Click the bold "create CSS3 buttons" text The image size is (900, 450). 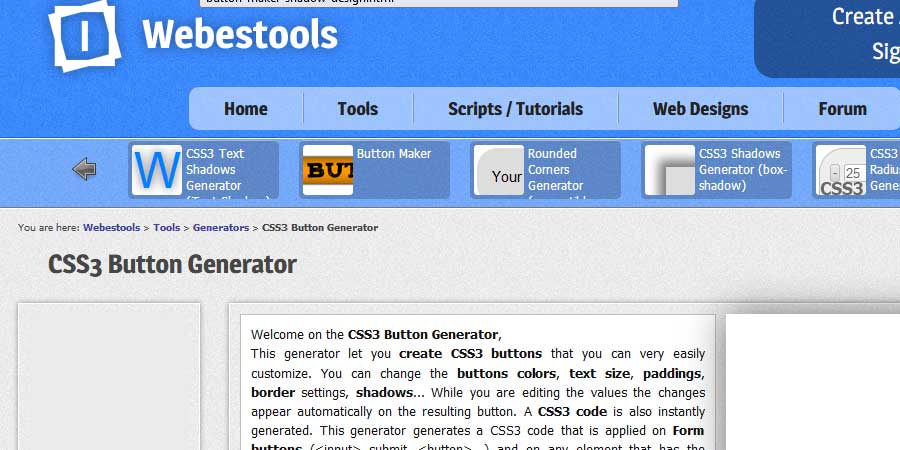(470, 354)
